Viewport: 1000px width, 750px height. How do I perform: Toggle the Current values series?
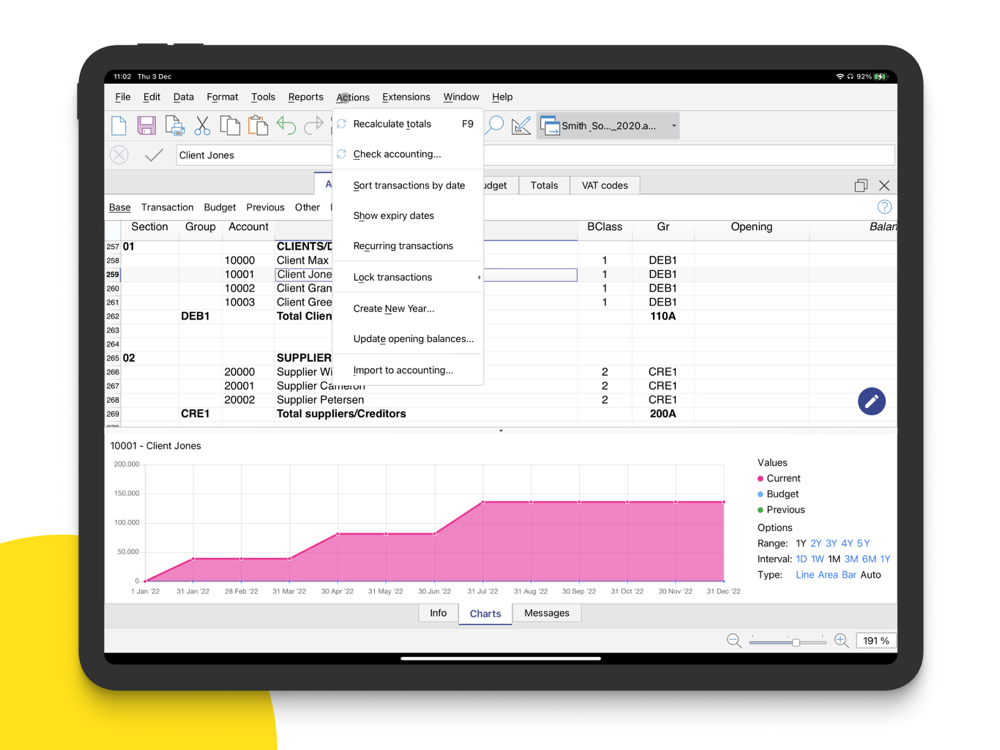[779, 478]
